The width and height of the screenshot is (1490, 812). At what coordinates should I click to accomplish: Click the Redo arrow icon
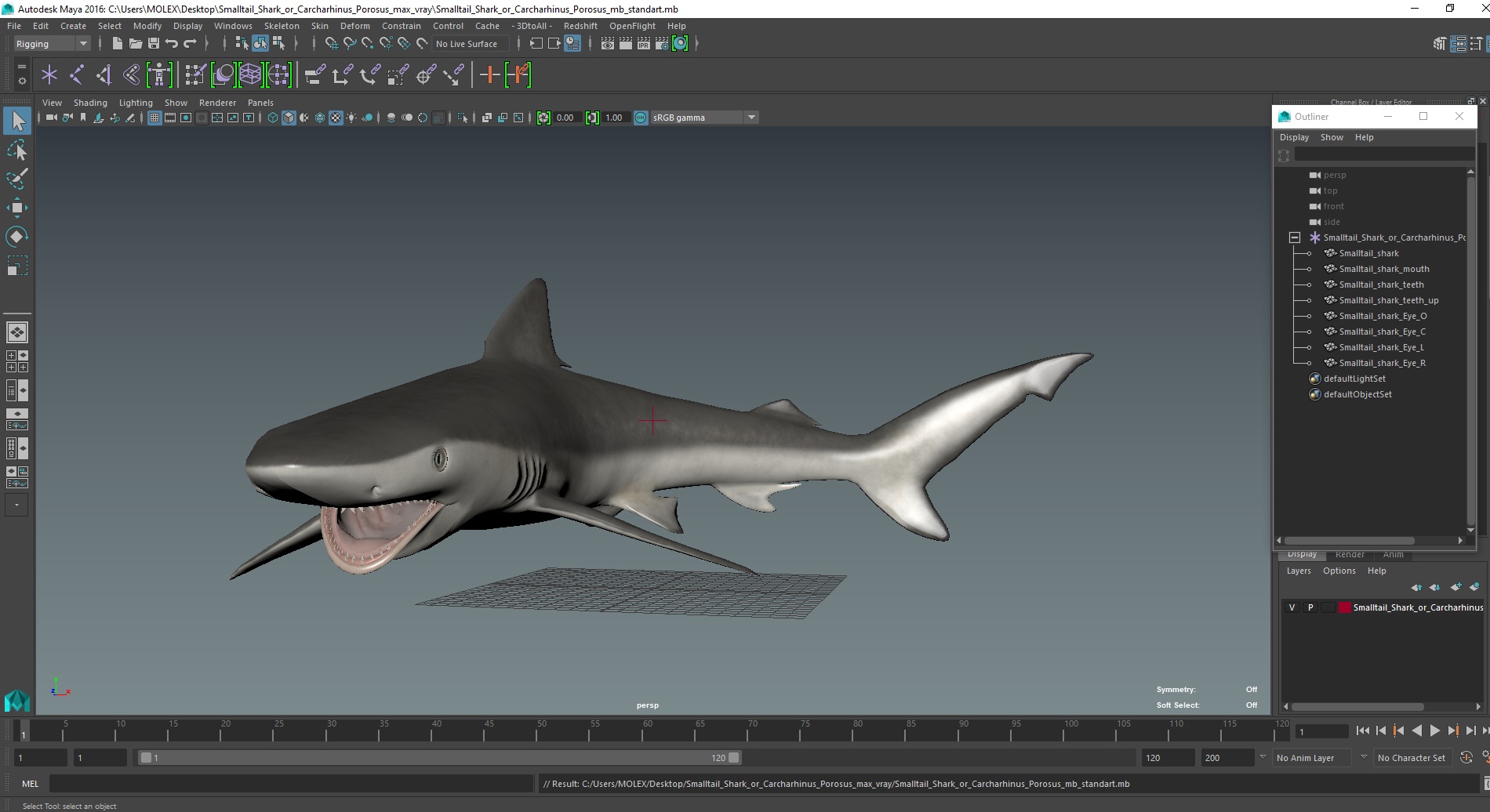click(x=190, y=44)
